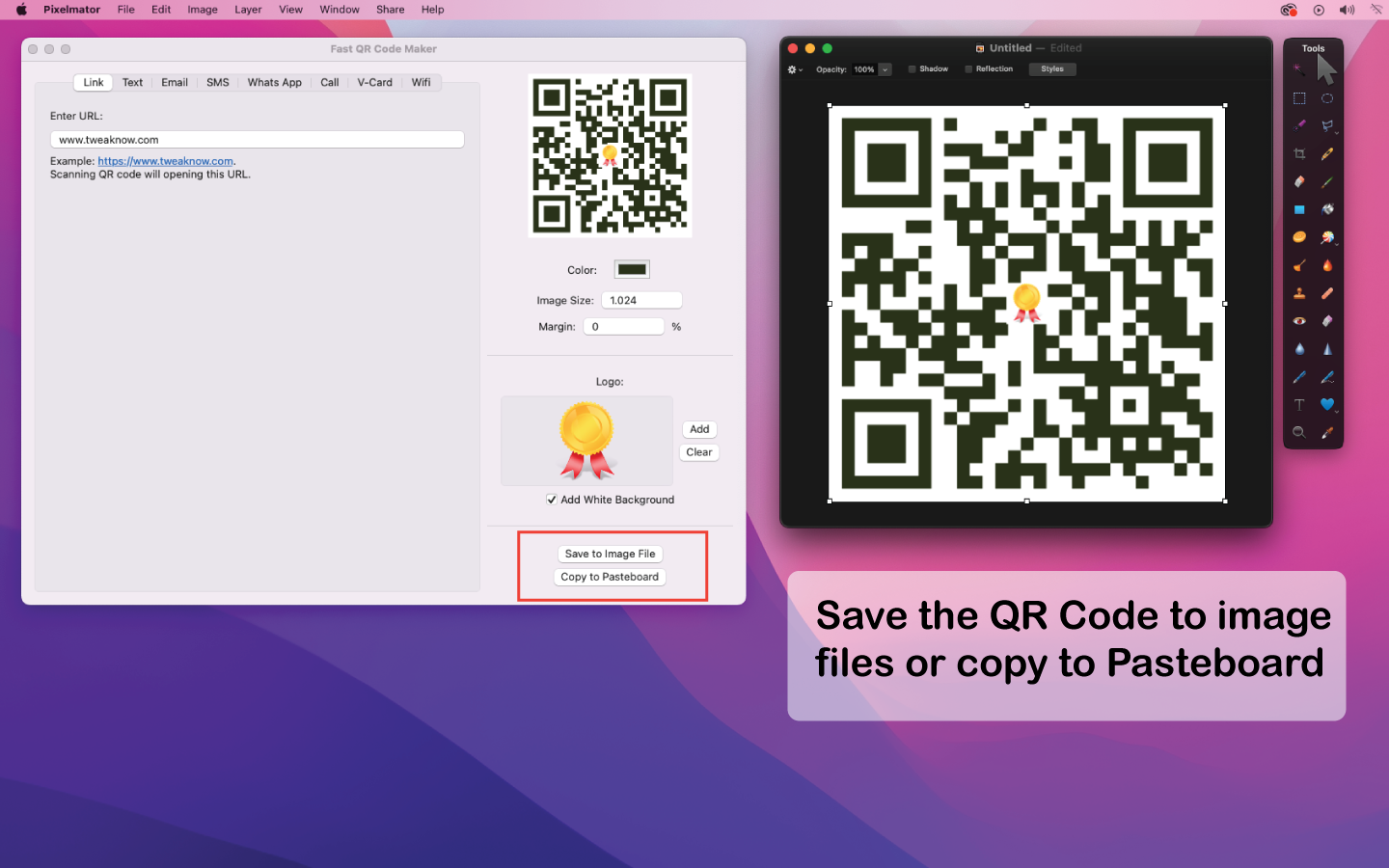Select the Red Eye tool
The image size is (1389, 868).
click(1299, 321)
